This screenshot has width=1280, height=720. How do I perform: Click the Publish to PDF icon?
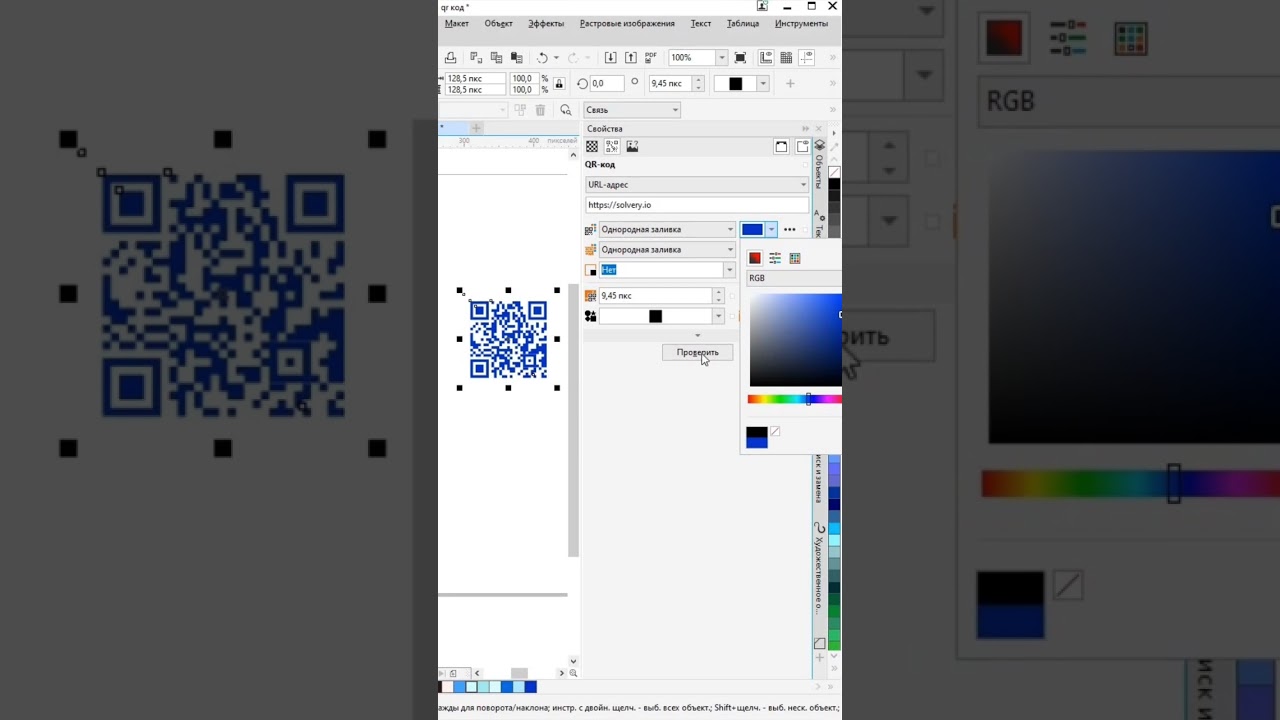point(651,58)
